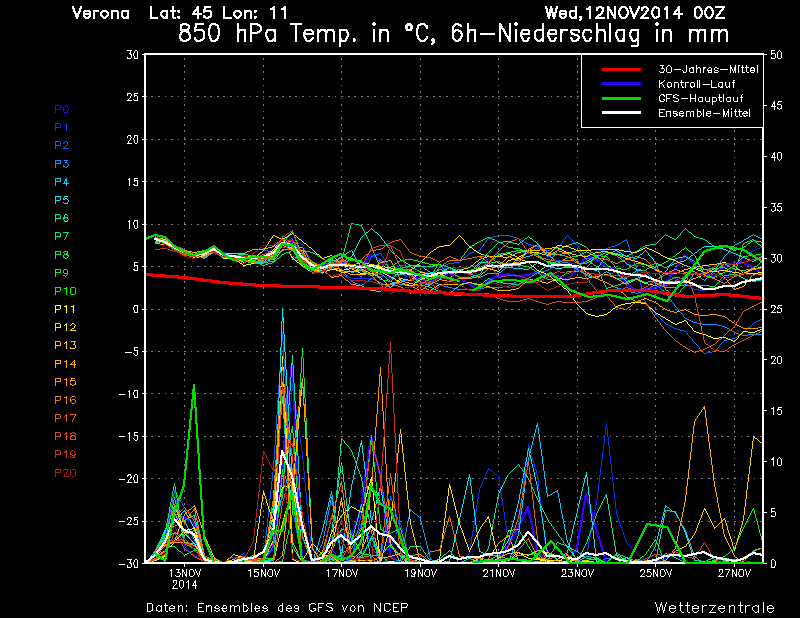The image size is (800, 618).
Task: Click the 25NOV x-axis date label
Action: [x=656, y=573]
